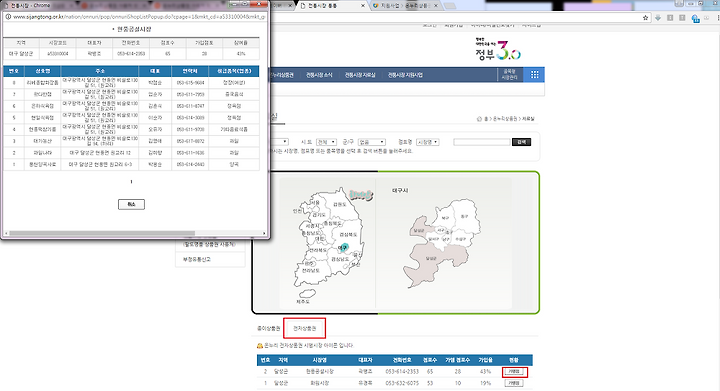The height and width of the screenshot is (391, 720).
Task: Click 현풍공설시장 name in the market table
Action: pyautogui.click(x=320, y=371)
